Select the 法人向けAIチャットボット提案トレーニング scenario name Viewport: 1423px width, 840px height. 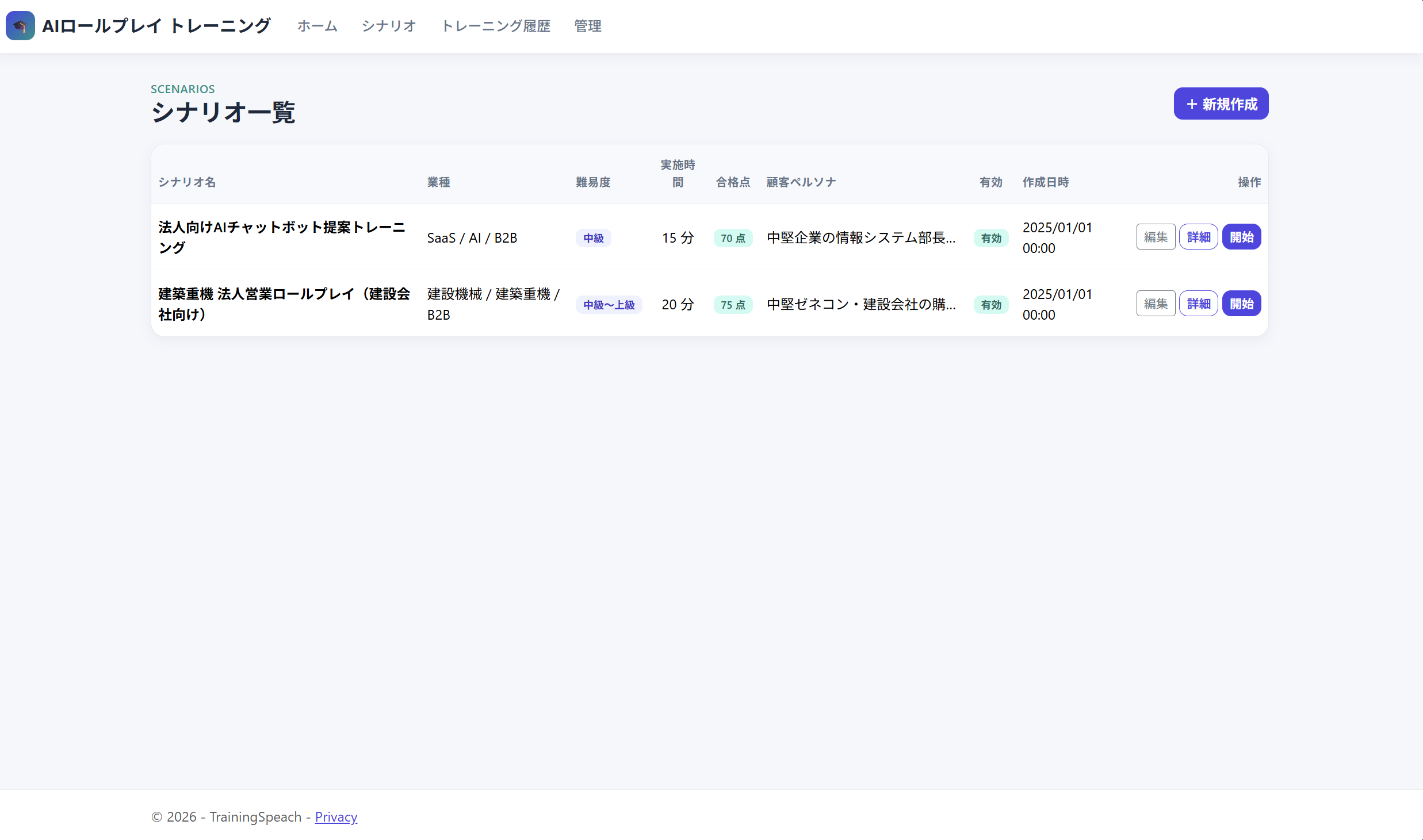tap(282, 237)
